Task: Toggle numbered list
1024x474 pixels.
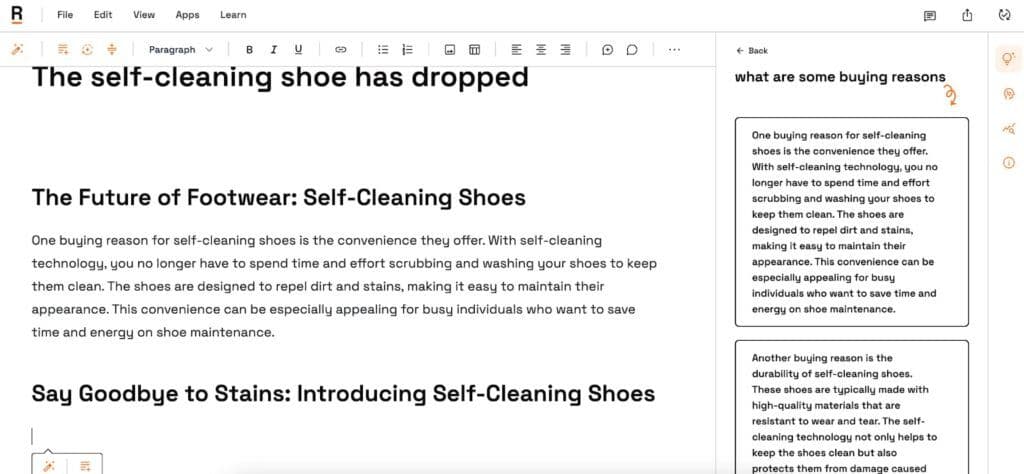Action: point(408,50)
